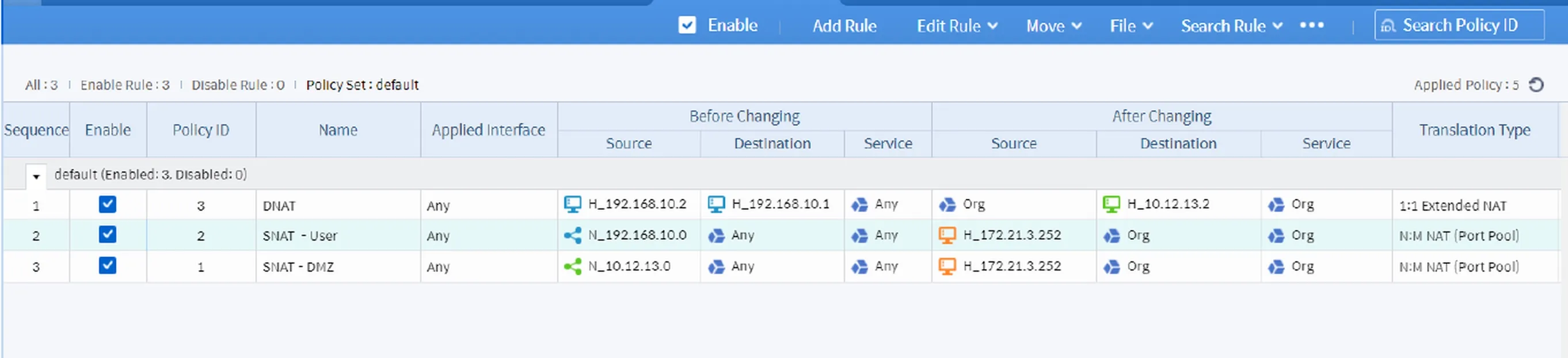Uncheck the Enable checkbox for DNAT rule

pyautogui.click(x=107, y=204)
